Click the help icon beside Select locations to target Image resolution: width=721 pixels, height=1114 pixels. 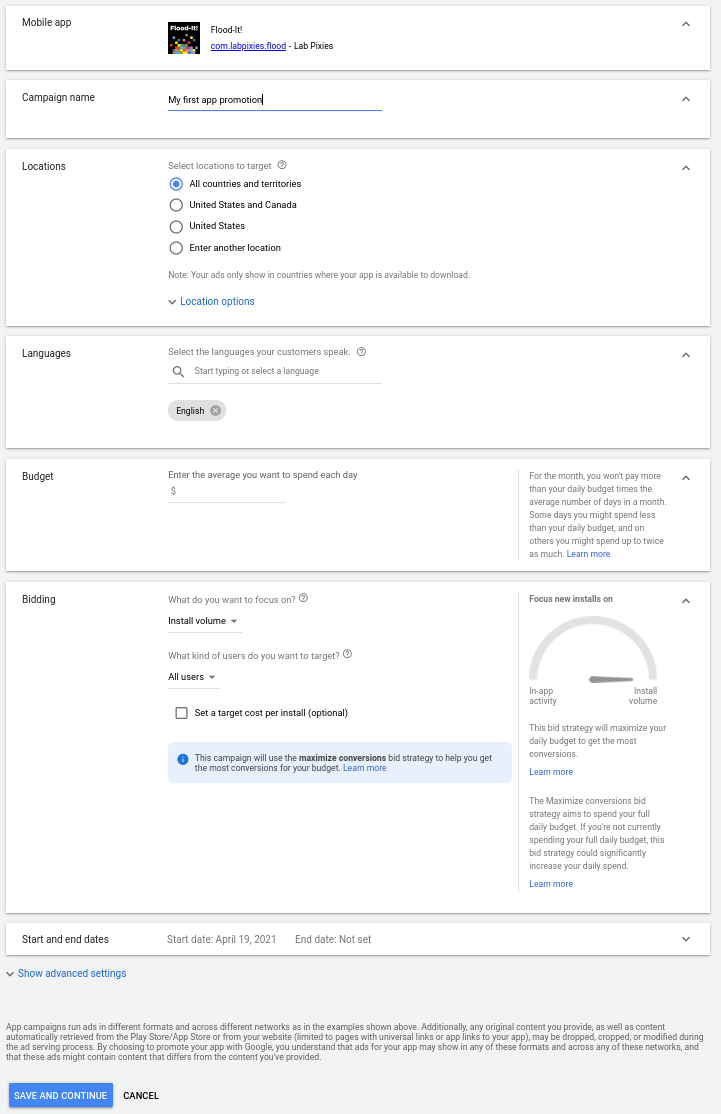point(282,165)
